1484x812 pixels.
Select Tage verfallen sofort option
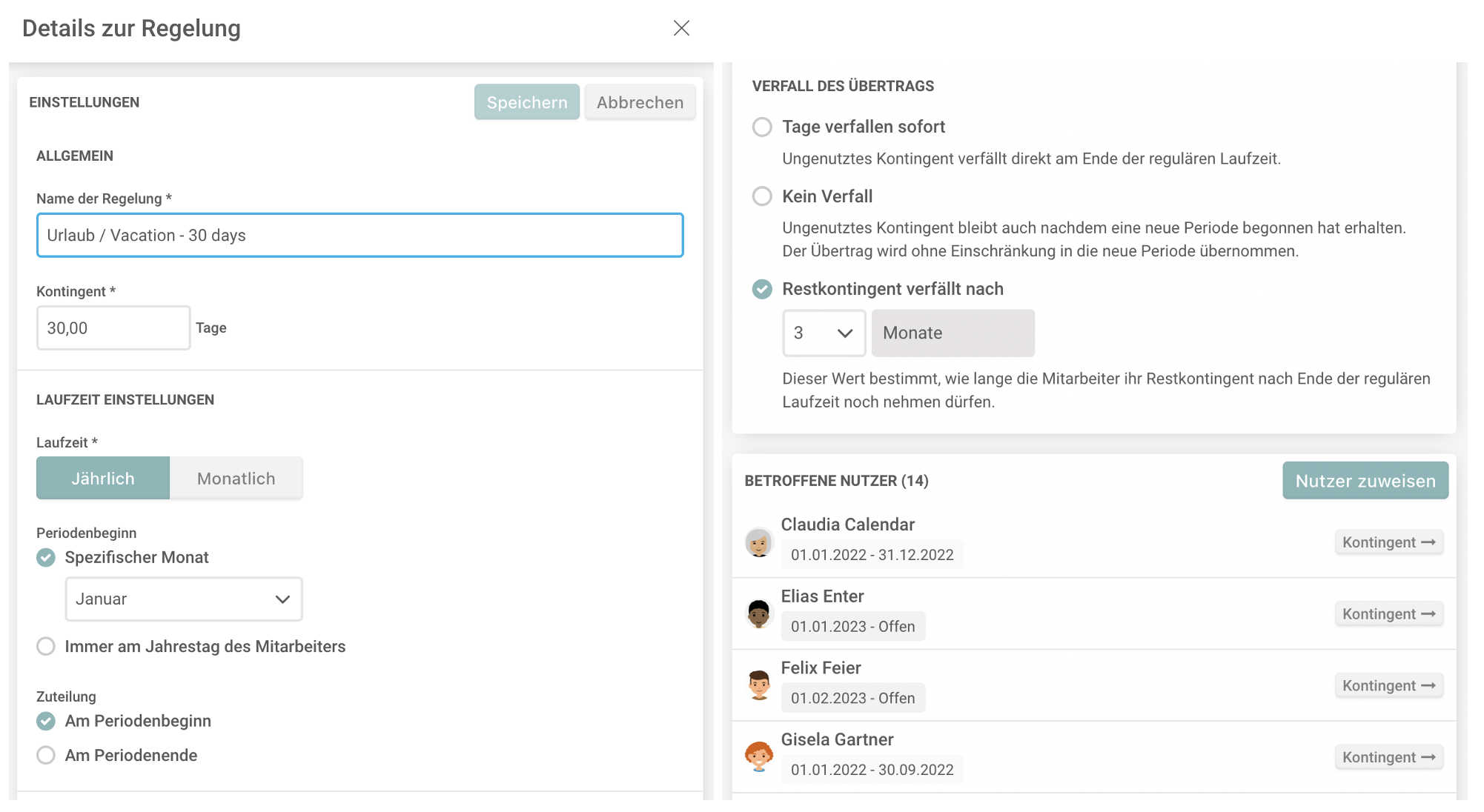pyautogui.click(x=762, y=127)
